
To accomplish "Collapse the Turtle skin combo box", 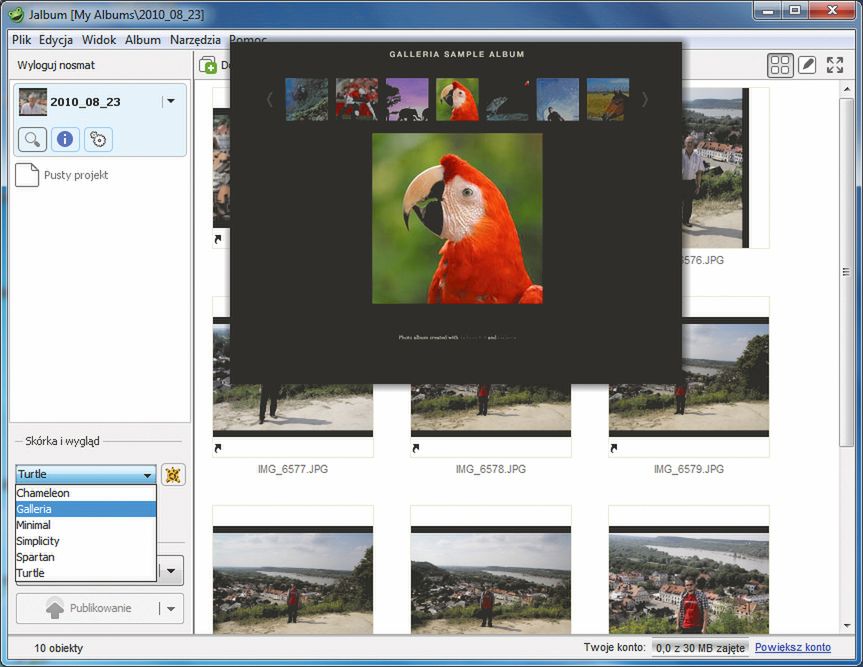I will 147,474.
